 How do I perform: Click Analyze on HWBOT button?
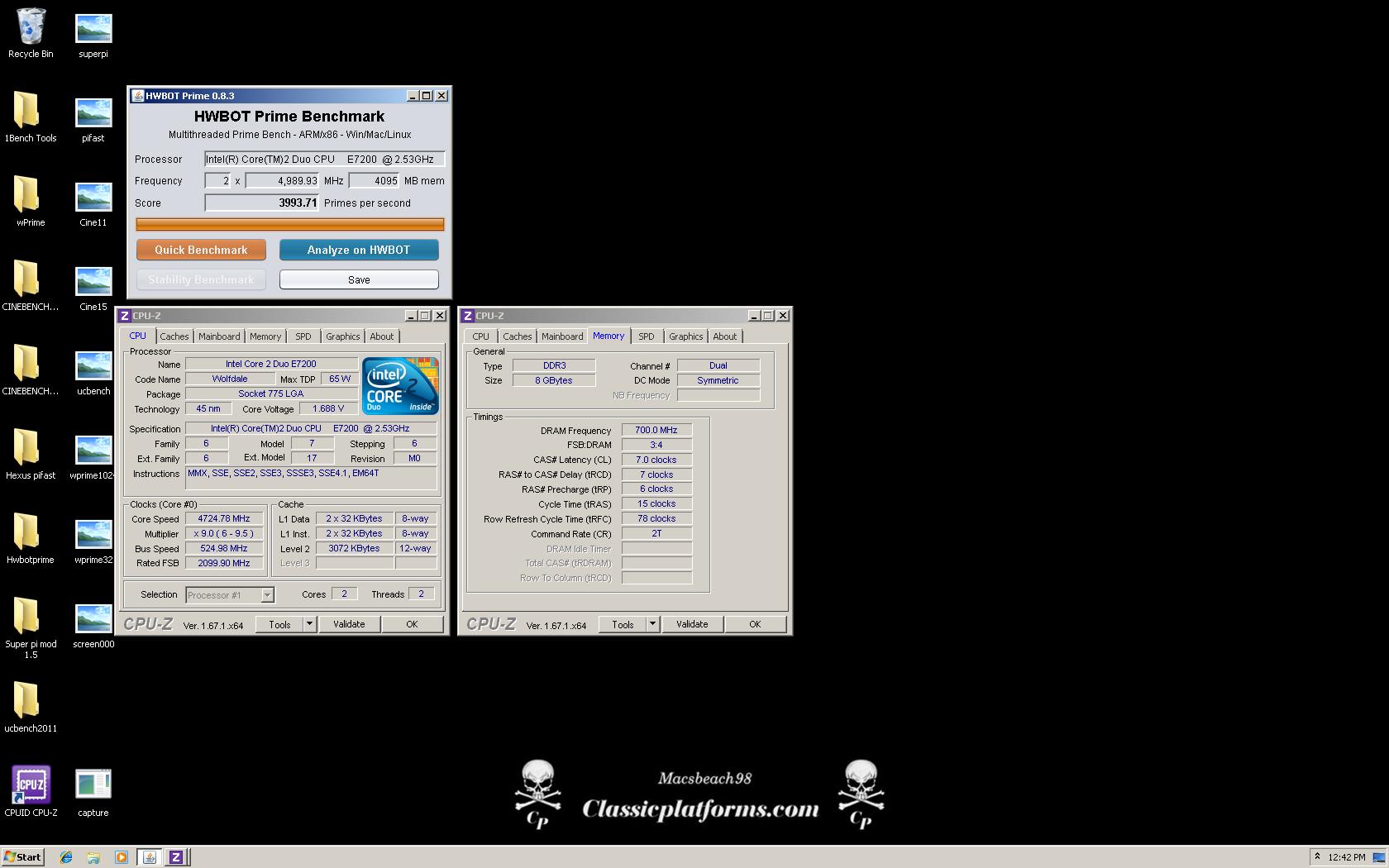coord(359,250)
